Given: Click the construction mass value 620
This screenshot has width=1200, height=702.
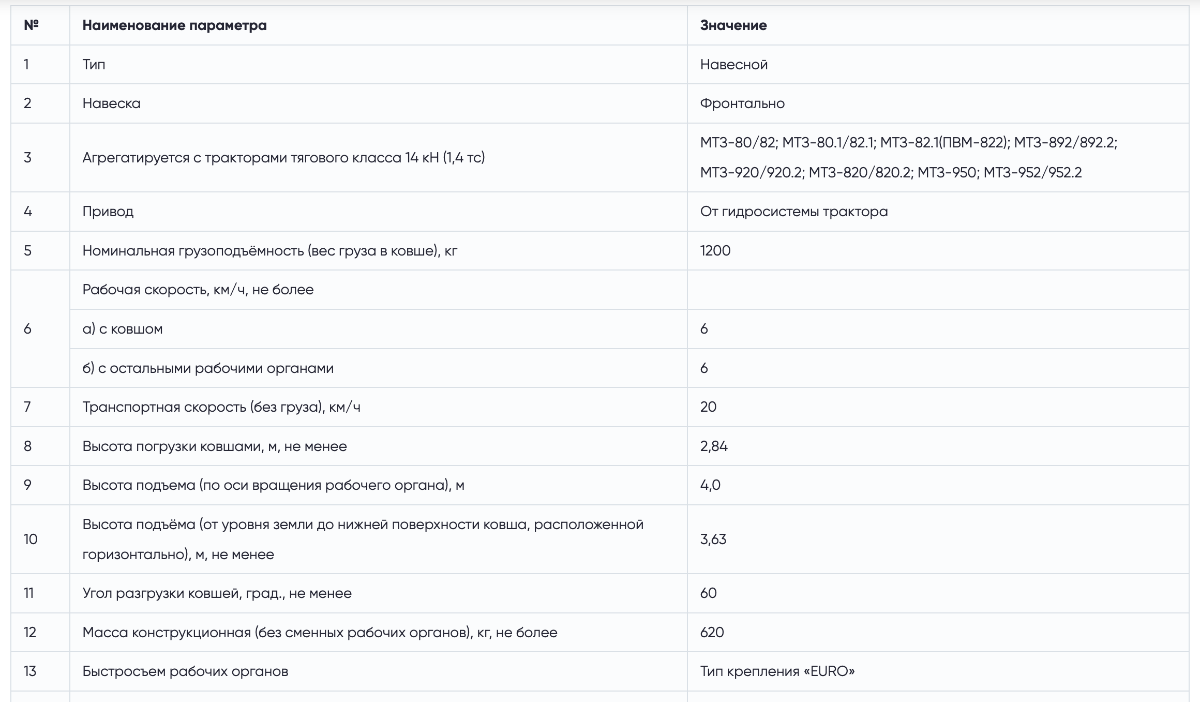Looking at the screenshot, I should click(x=712, y=632).
